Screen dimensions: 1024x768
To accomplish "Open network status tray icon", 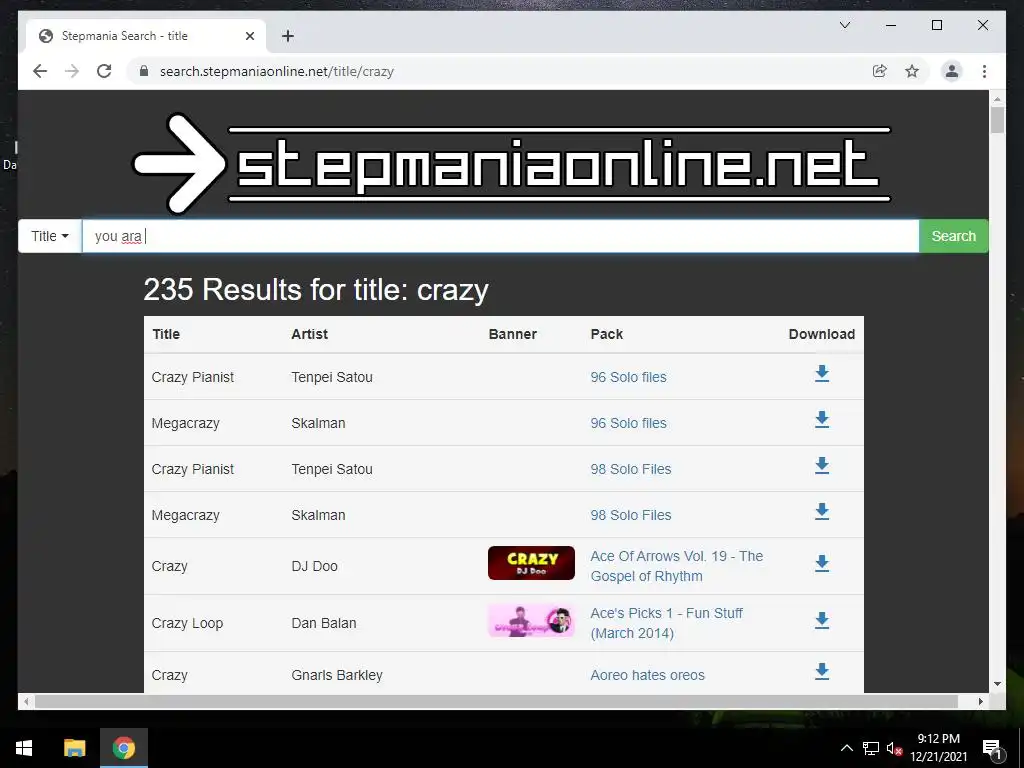I will click(870, 748).
